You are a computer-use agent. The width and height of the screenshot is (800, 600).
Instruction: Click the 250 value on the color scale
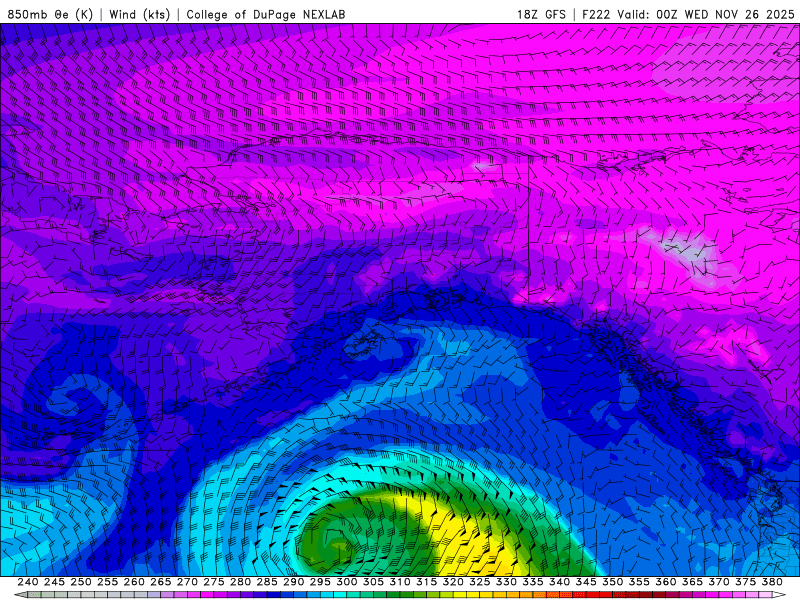pyautogui.click(x=81, y=582)
